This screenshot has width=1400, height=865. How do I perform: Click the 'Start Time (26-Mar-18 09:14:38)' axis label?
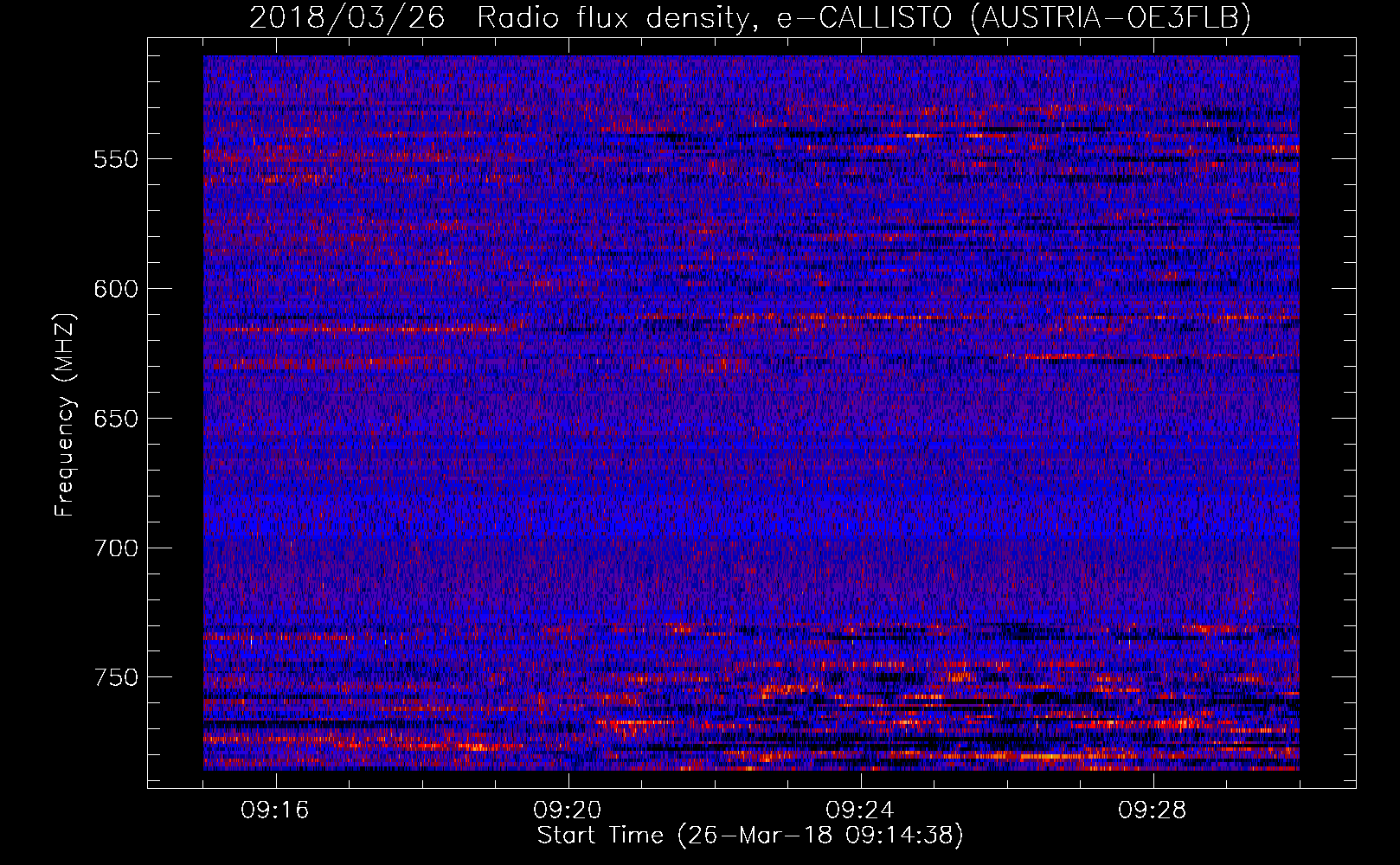750,836
